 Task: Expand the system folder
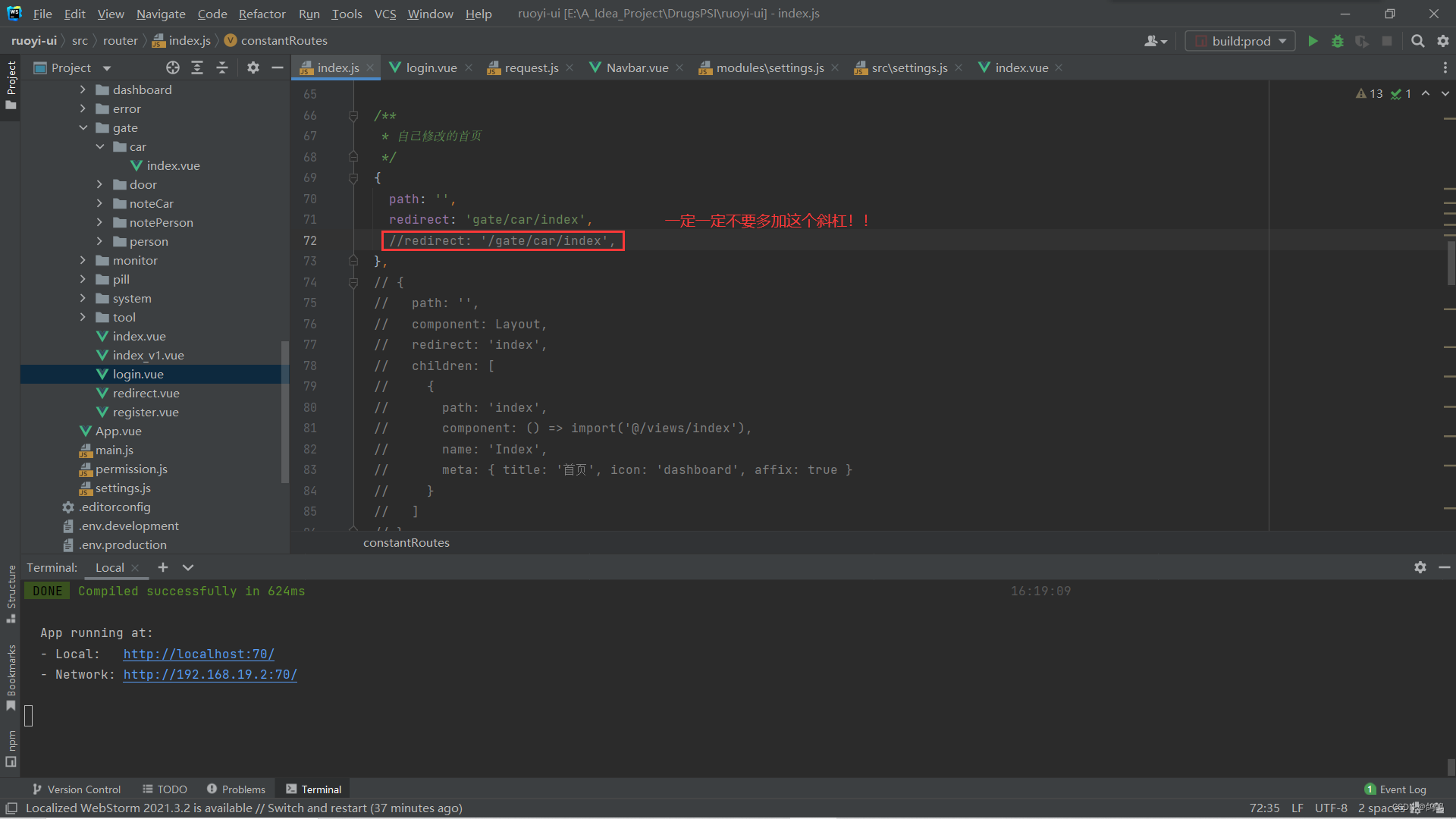[83, 298]
